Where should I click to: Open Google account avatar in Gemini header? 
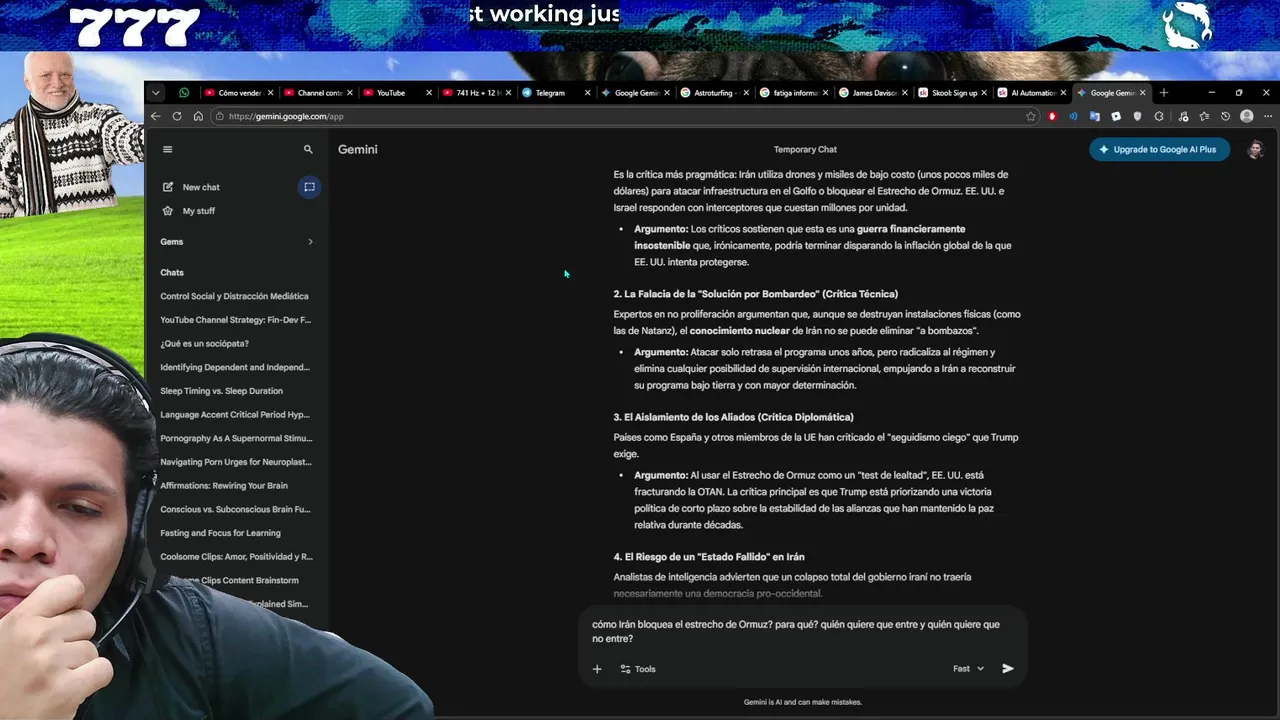point(1256,149)
